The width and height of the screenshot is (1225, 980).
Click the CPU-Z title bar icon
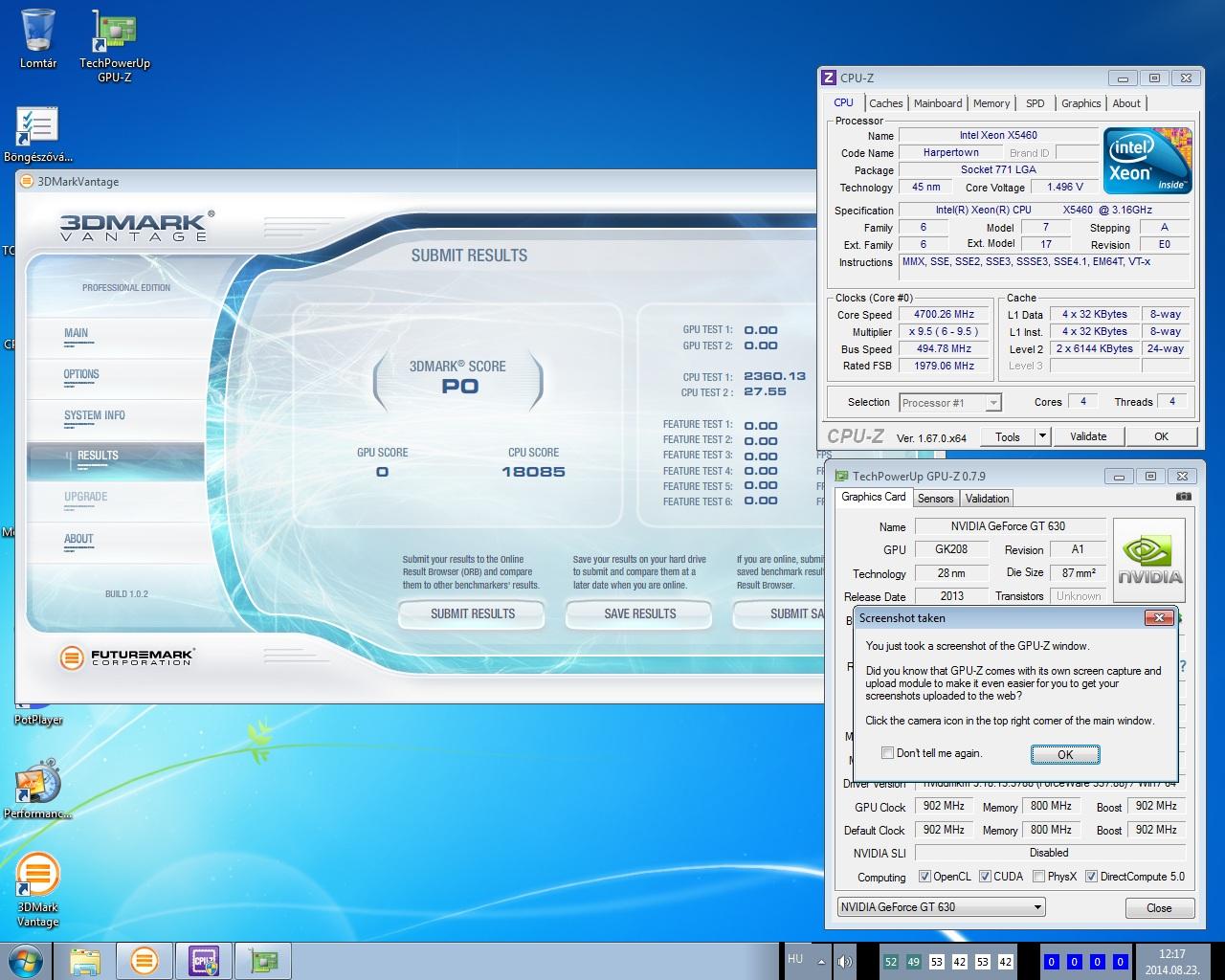point(829,78)
